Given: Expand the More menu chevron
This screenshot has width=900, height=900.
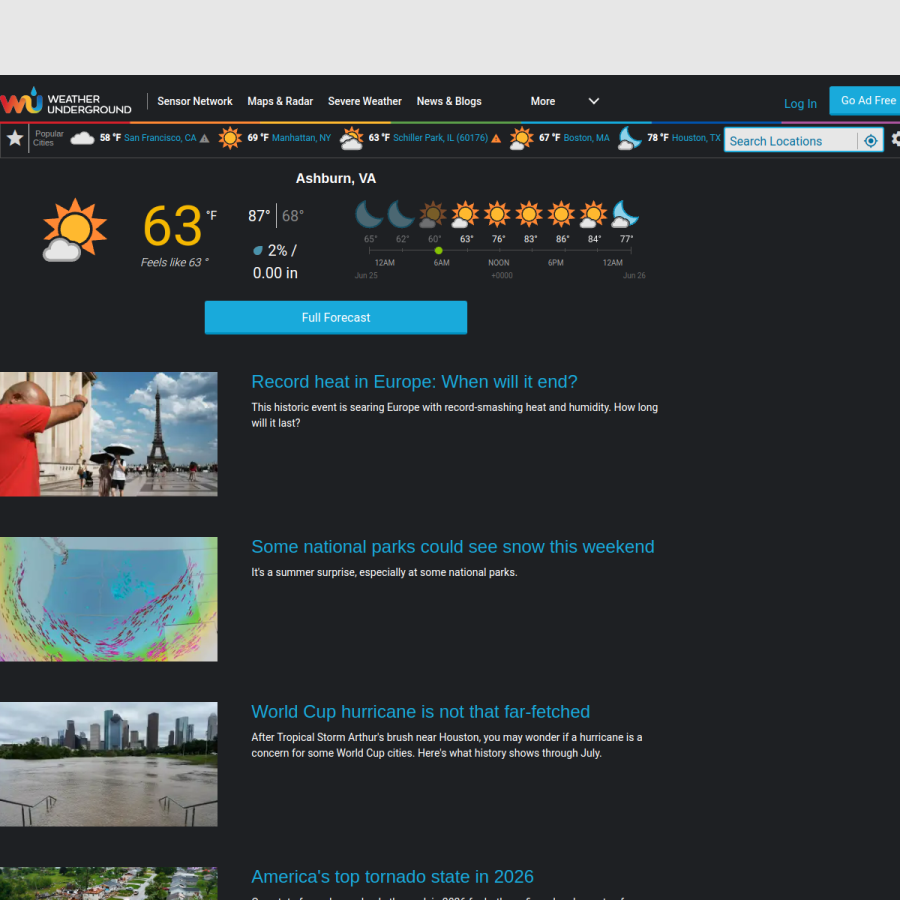Looking at the screenshot, I should pyautogui.click(x=594, y=101).
